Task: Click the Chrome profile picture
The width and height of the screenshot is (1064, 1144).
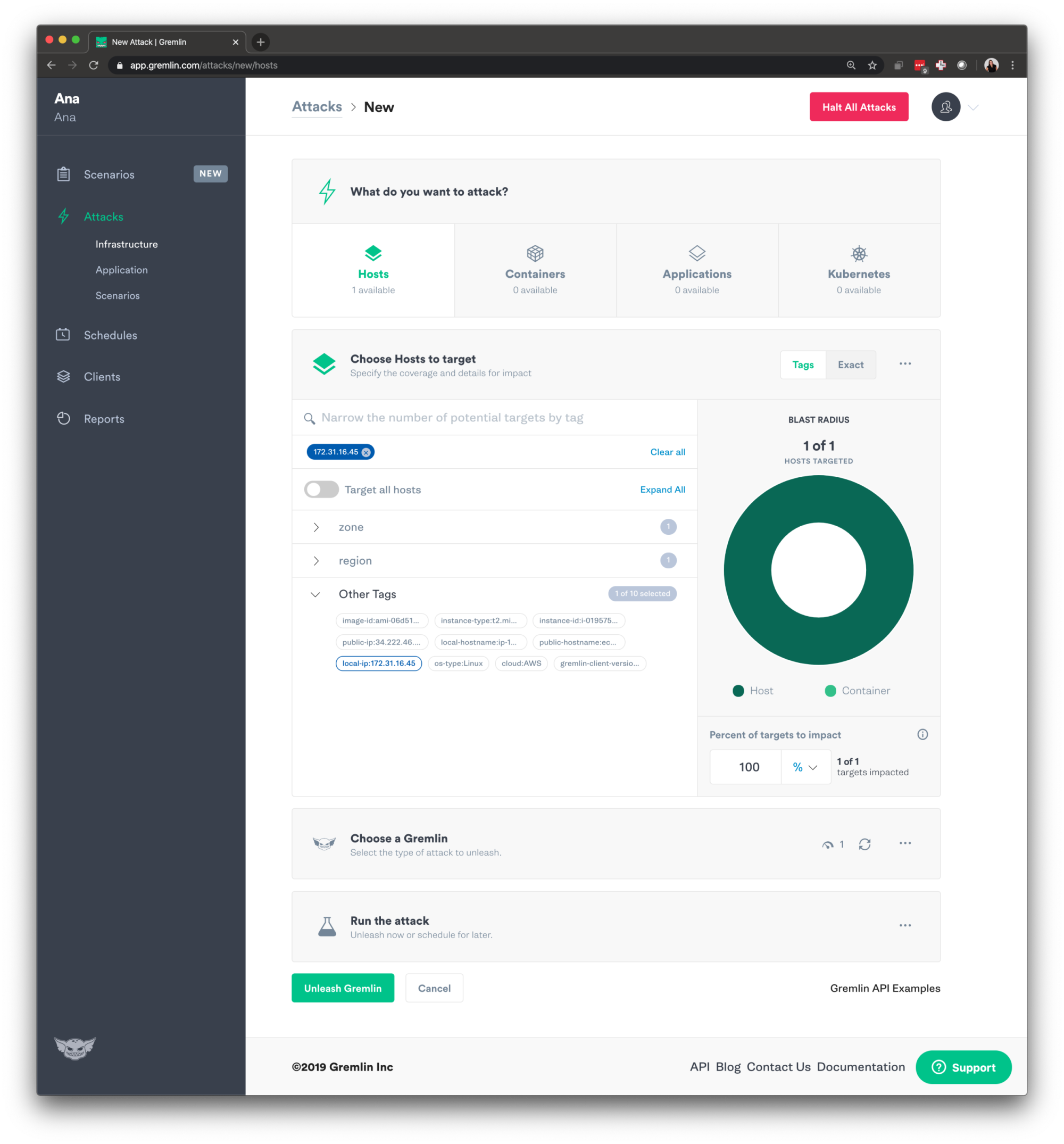Action: pyautogui.click(x=991, y=65)
